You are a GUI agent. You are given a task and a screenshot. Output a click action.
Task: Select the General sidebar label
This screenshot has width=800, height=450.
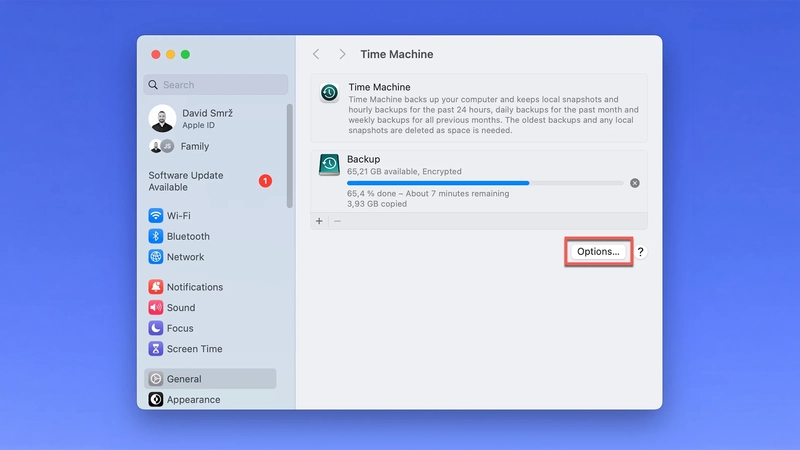tap(184, 379)
